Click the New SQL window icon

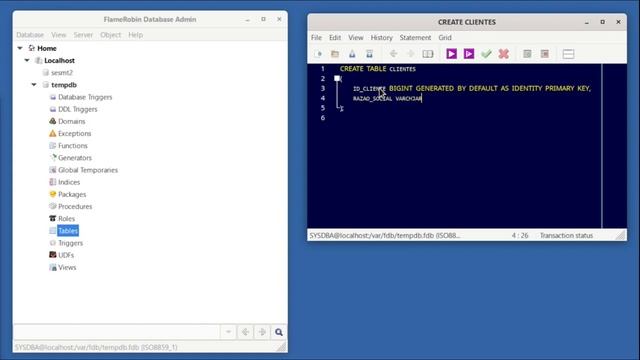pos(318,54)
